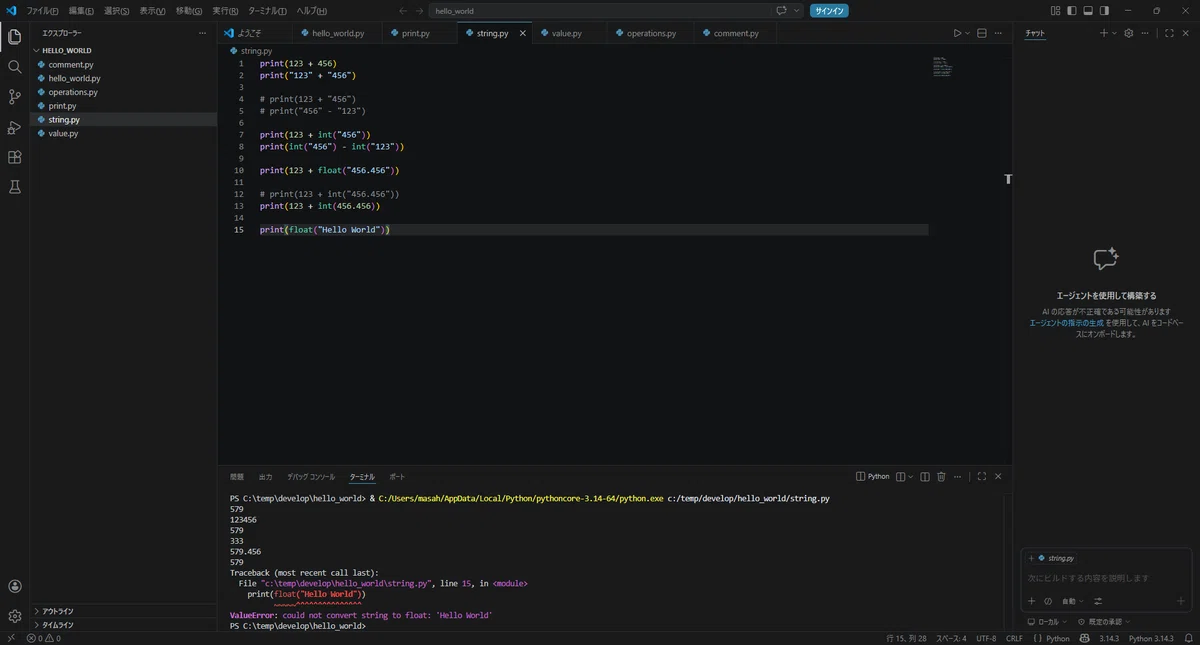Screen dimensions: 1200x645
Task: Open the terminal launch profile dropdown
Action: (911, 477)
